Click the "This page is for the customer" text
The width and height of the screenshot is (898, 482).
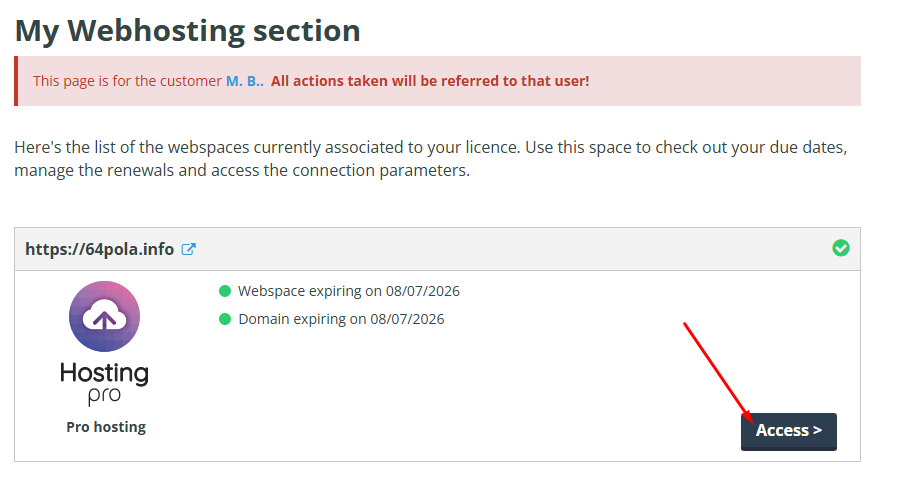click(x=127, y=81)
